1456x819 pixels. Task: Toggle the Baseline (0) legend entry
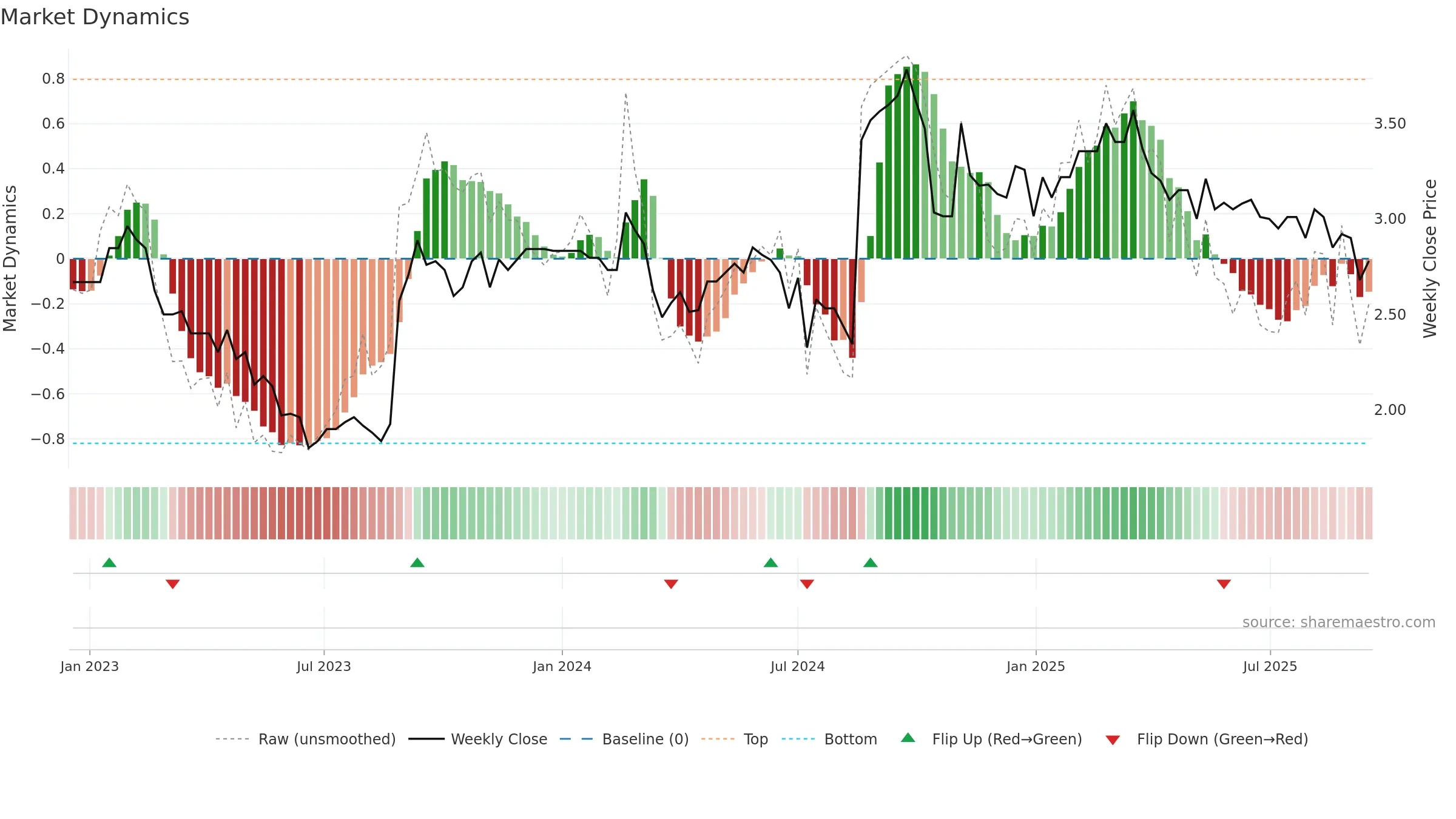click(x=624, y=739)
